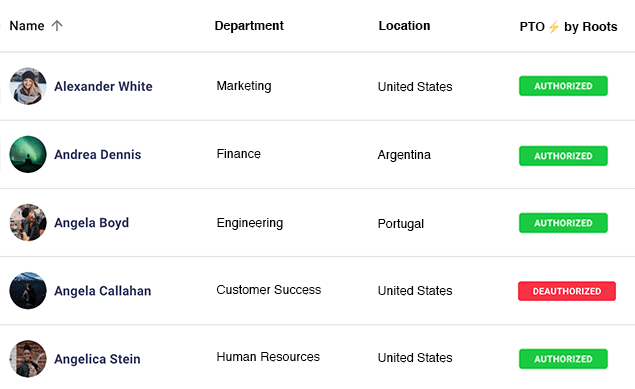This screenshot has width=635, height=389.
Task: Toggle Angela Callahan's DEAUTHORIZED badge
Action: pos(567,291)
